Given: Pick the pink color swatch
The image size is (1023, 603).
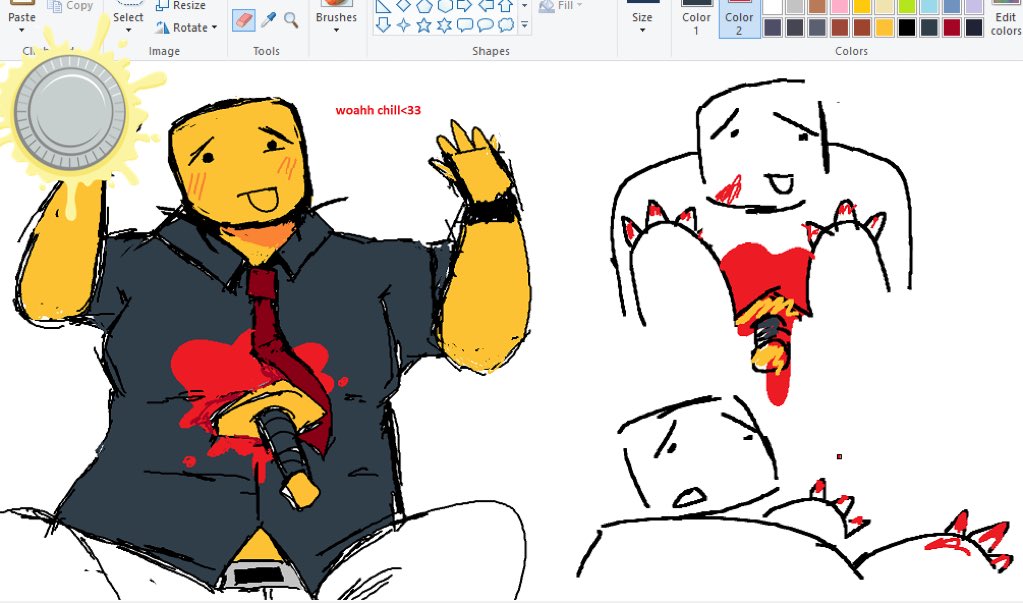Looking at the screenshot, I should pos(840,7).
